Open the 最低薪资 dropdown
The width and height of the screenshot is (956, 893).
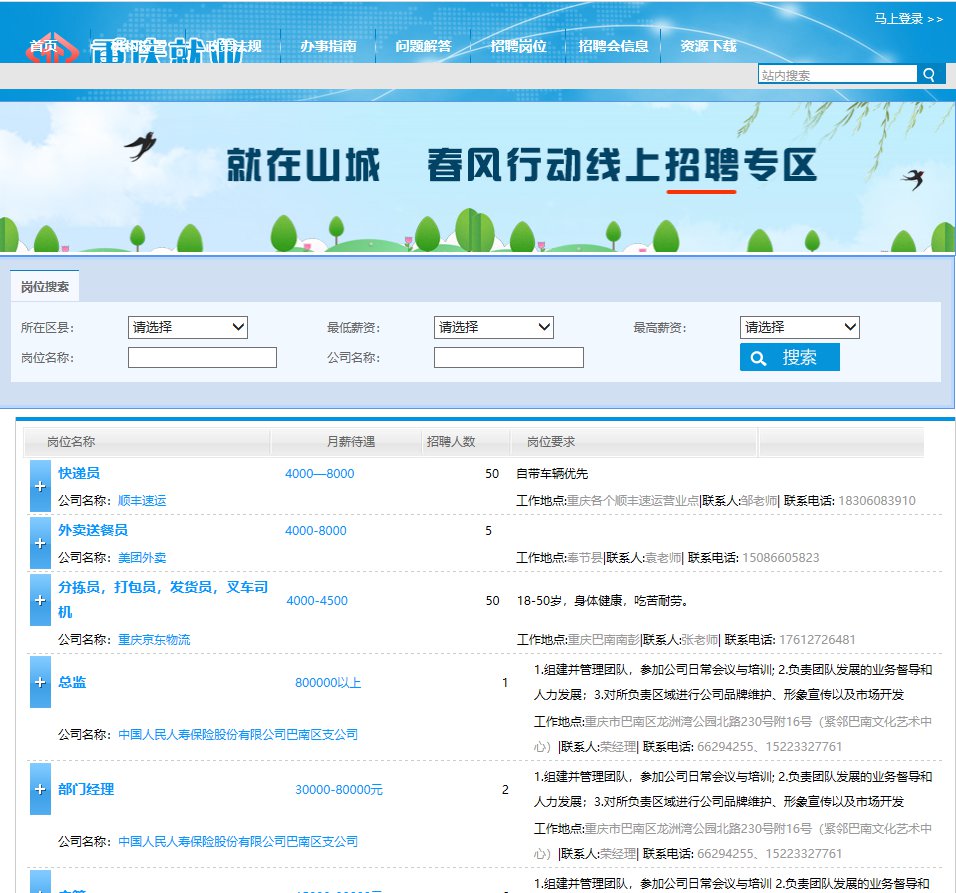493,327
